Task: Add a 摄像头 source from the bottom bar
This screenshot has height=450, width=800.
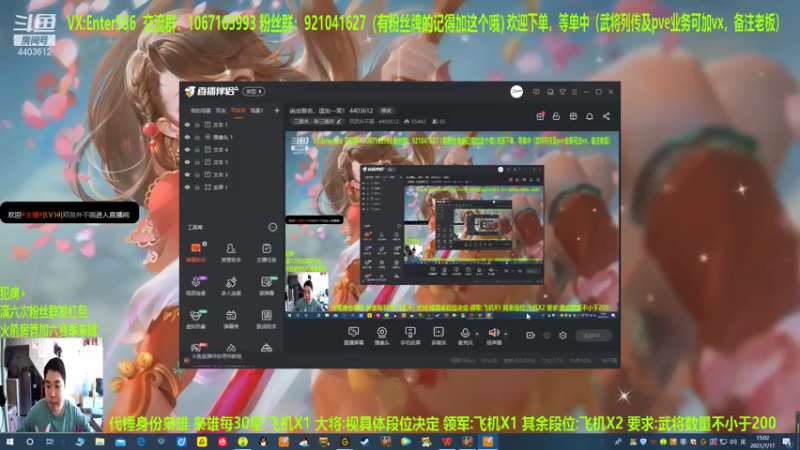Action: coord(382,336)
